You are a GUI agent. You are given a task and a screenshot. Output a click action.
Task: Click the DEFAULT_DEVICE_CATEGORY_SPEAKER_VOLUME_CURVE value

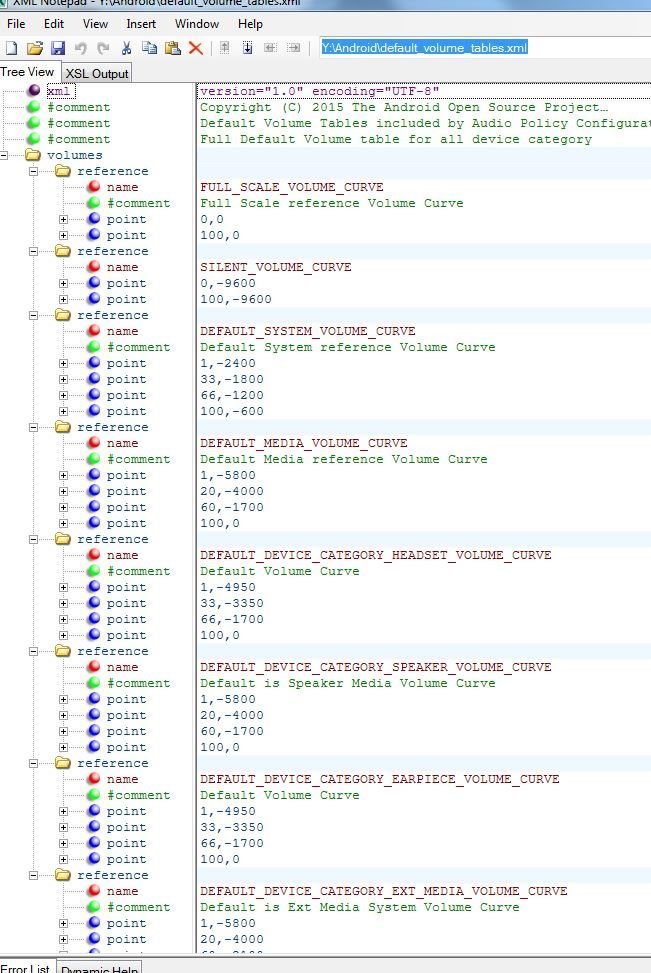pyautogui.click(x=375, y=667)
